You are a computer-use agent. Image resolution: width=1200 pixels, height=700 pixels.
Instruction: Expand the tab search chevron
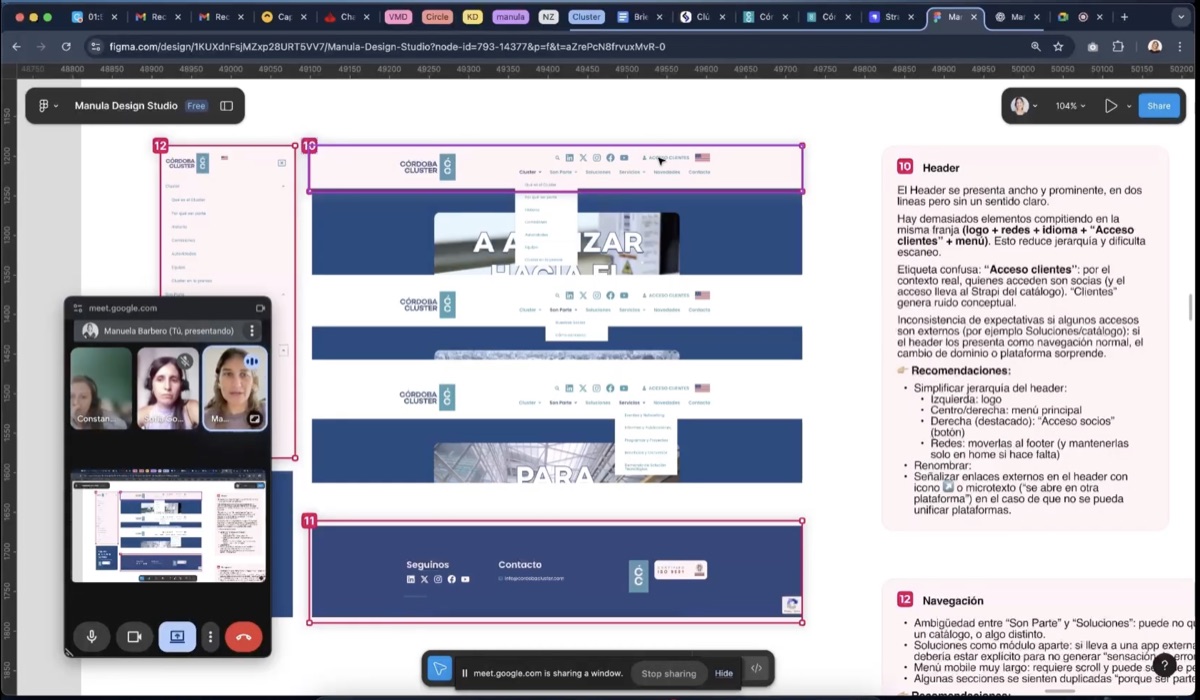coord(1182,17)
